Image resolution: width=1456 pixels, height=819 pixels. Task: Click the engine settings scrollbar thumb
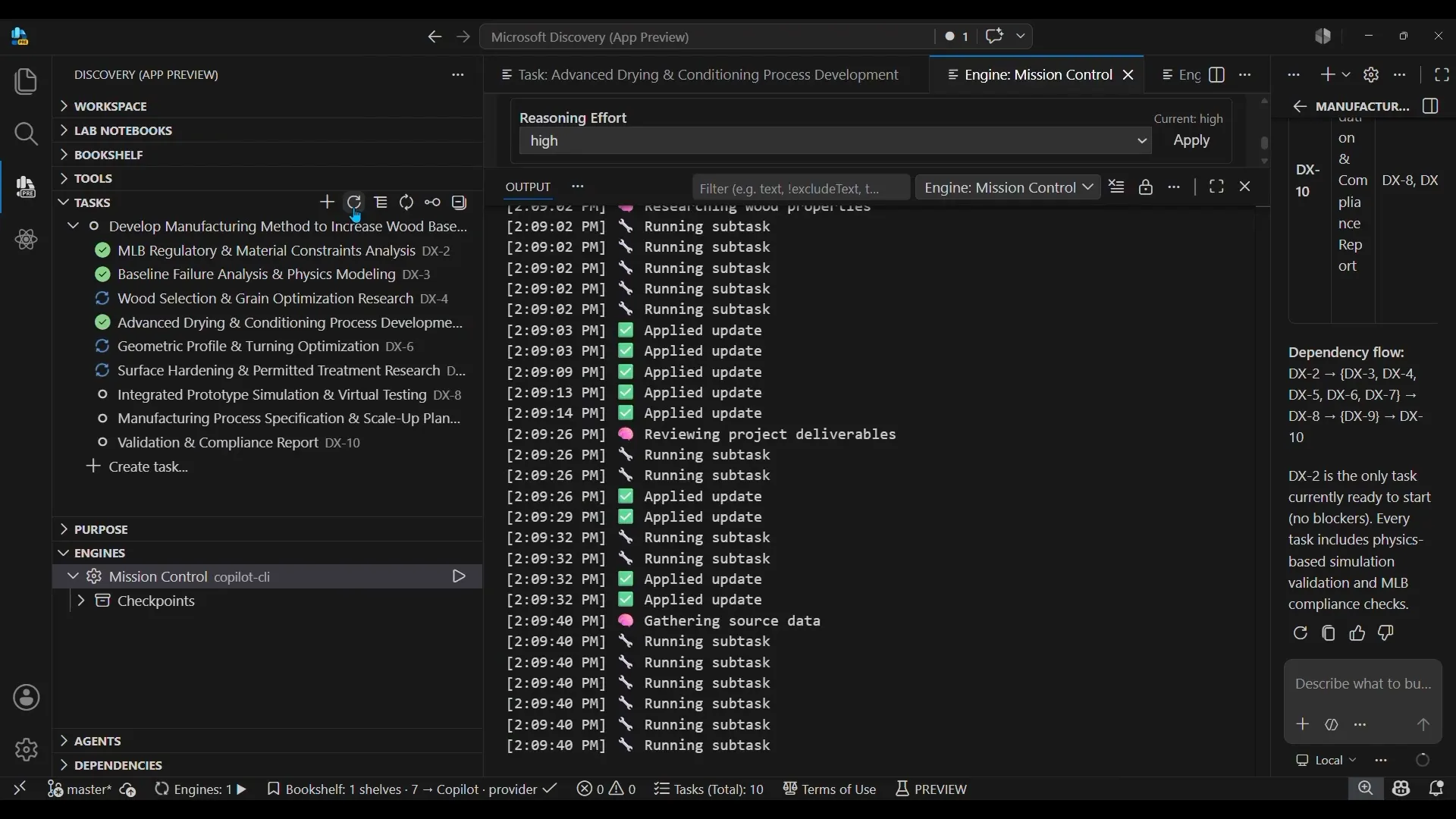(1265, 143)
